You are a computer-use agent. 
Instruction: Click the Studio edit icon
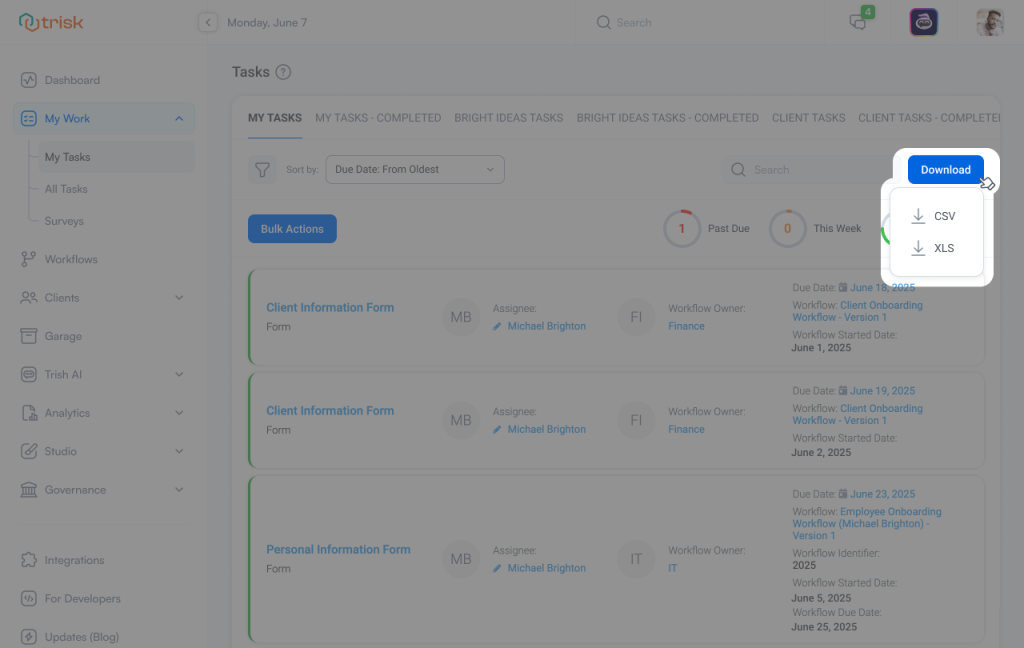[x=29, y=451]
